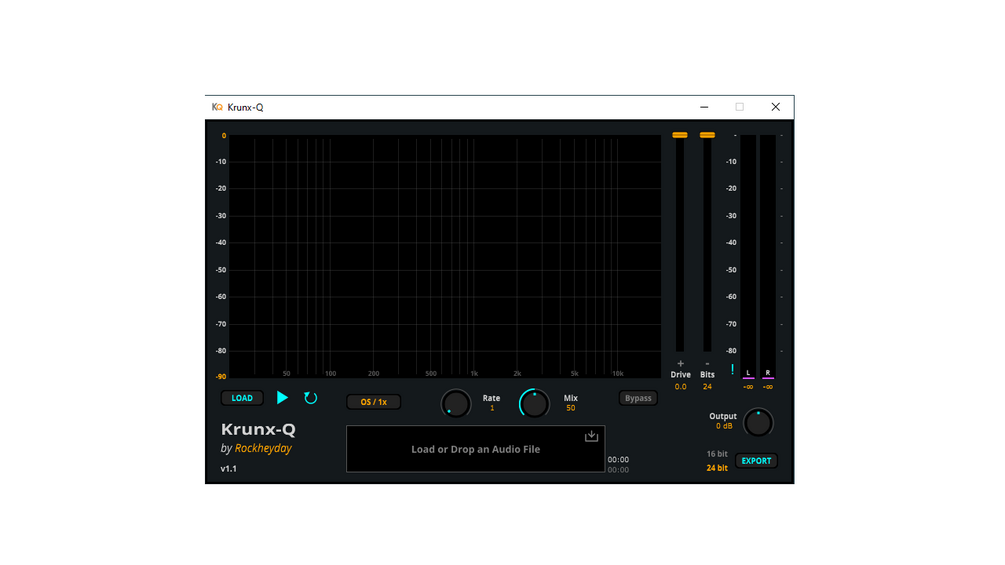
Task: Click the Rate value 1
Action: tap(492, 408)
